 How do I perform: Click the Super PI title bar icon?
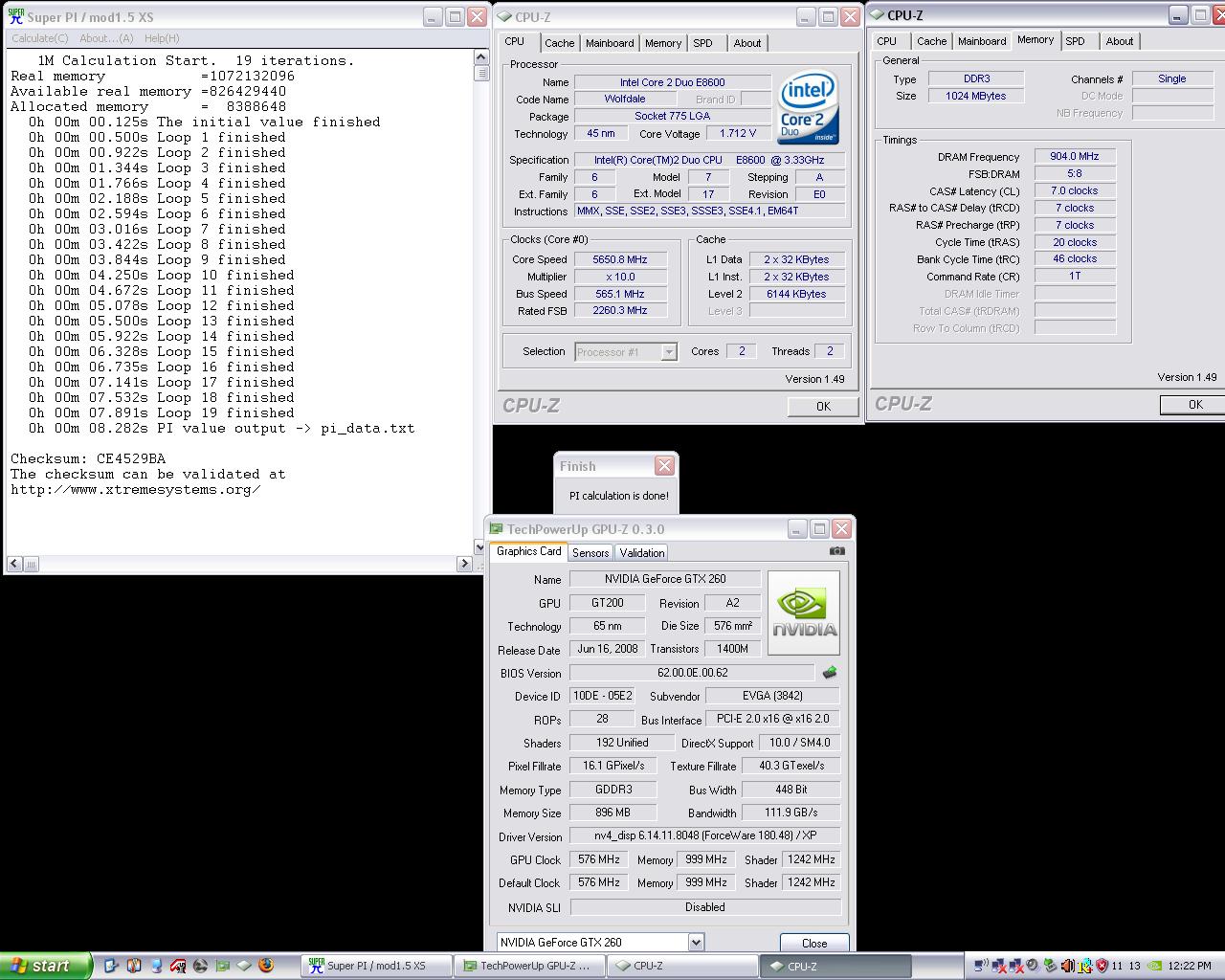(15, 16)
